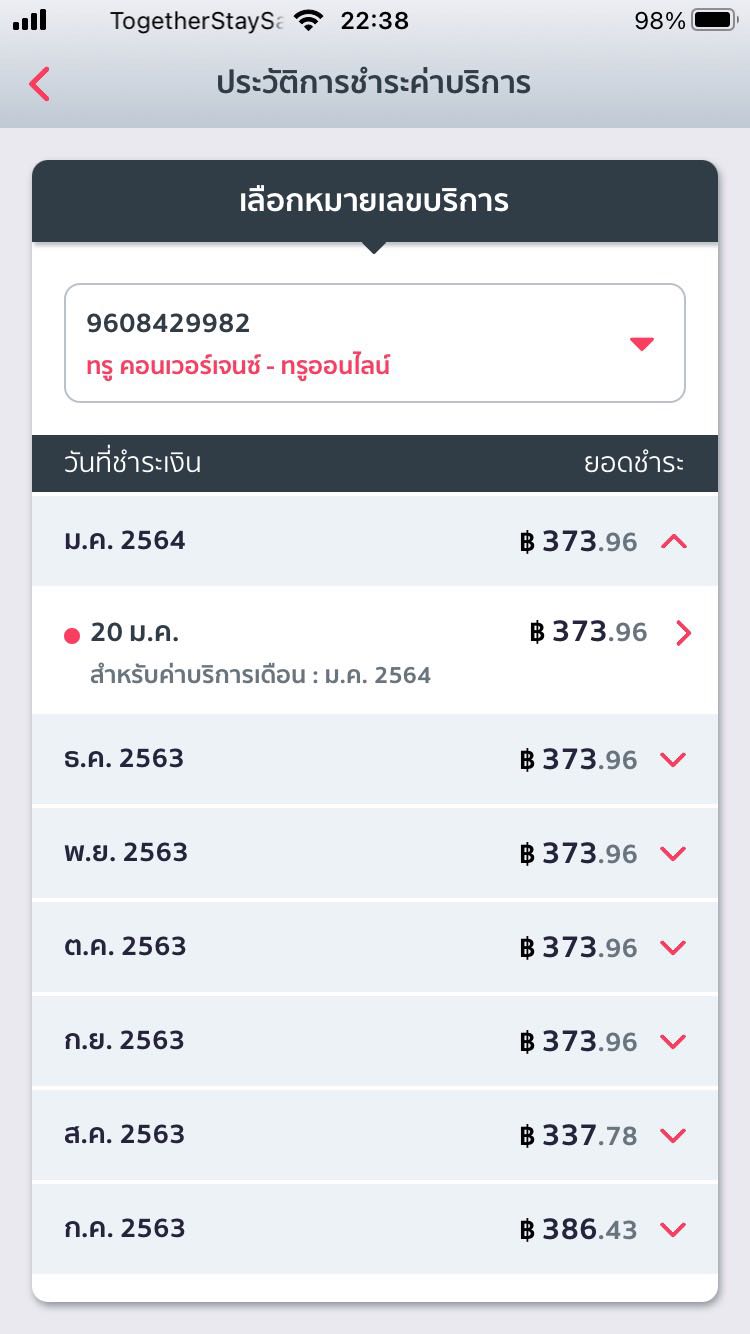This screenshot has width=750, height=1334.
Task: Tap the battery icon in status bar
Action: coord(713,21)
